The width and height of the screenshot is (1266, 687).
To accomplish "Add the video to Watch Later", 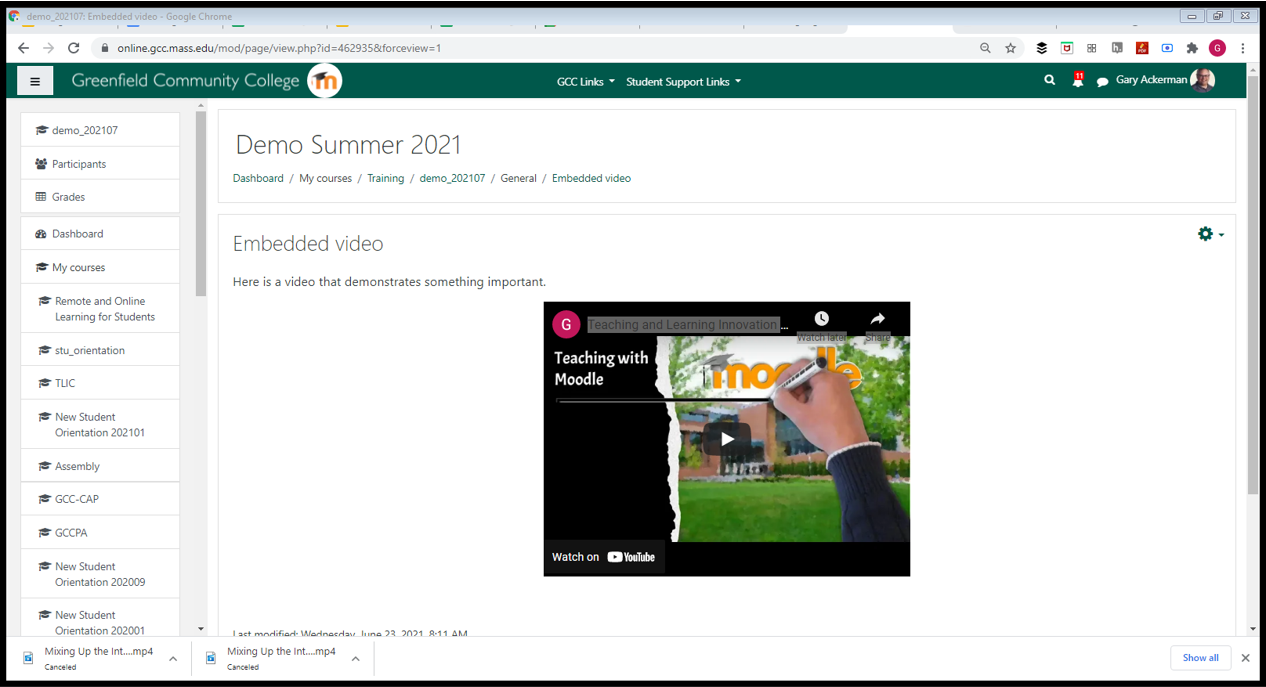I will 821,320.
